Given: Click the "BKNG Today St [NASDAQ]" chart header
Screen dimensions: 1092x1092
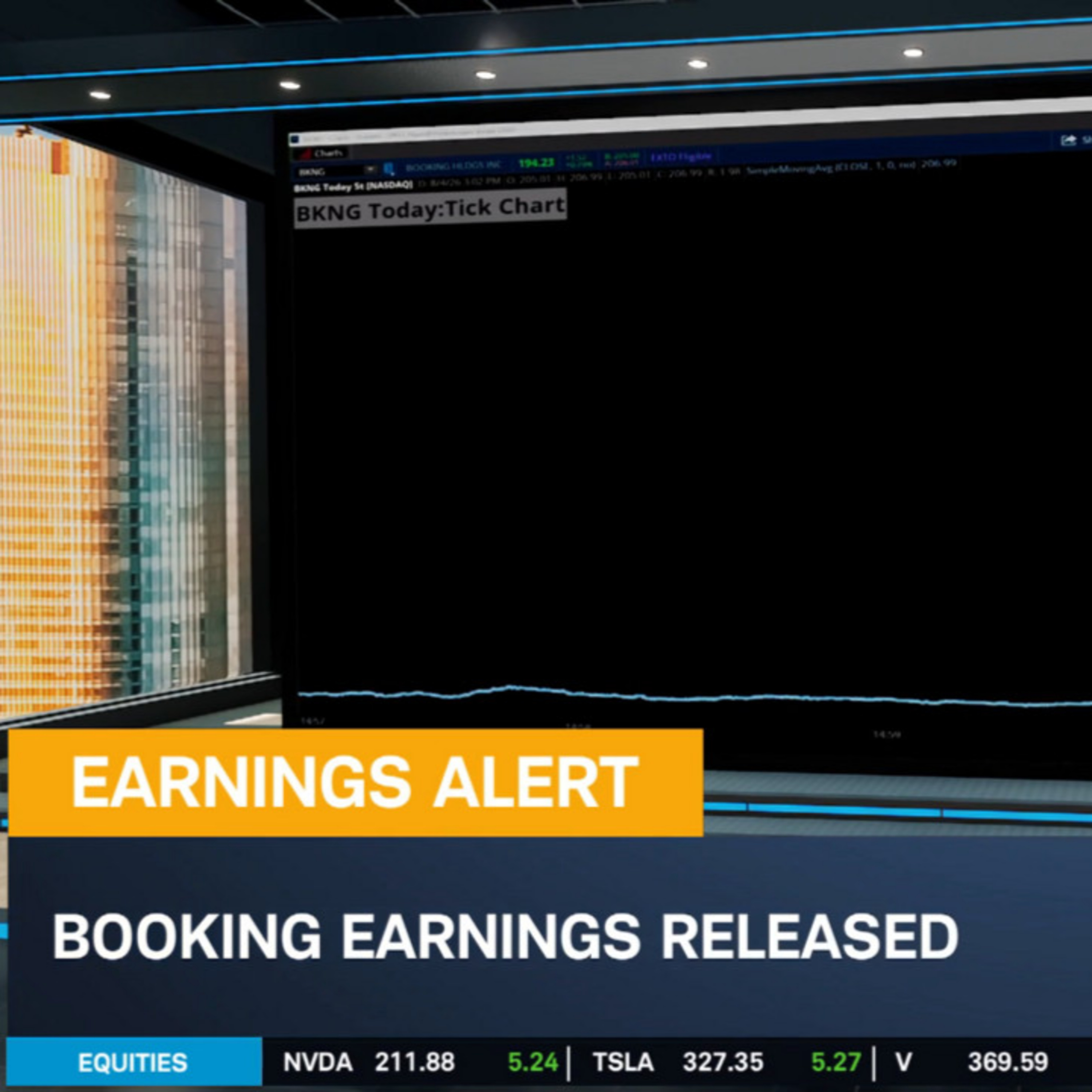Looking at the screenshot, I should coord(354,186).
